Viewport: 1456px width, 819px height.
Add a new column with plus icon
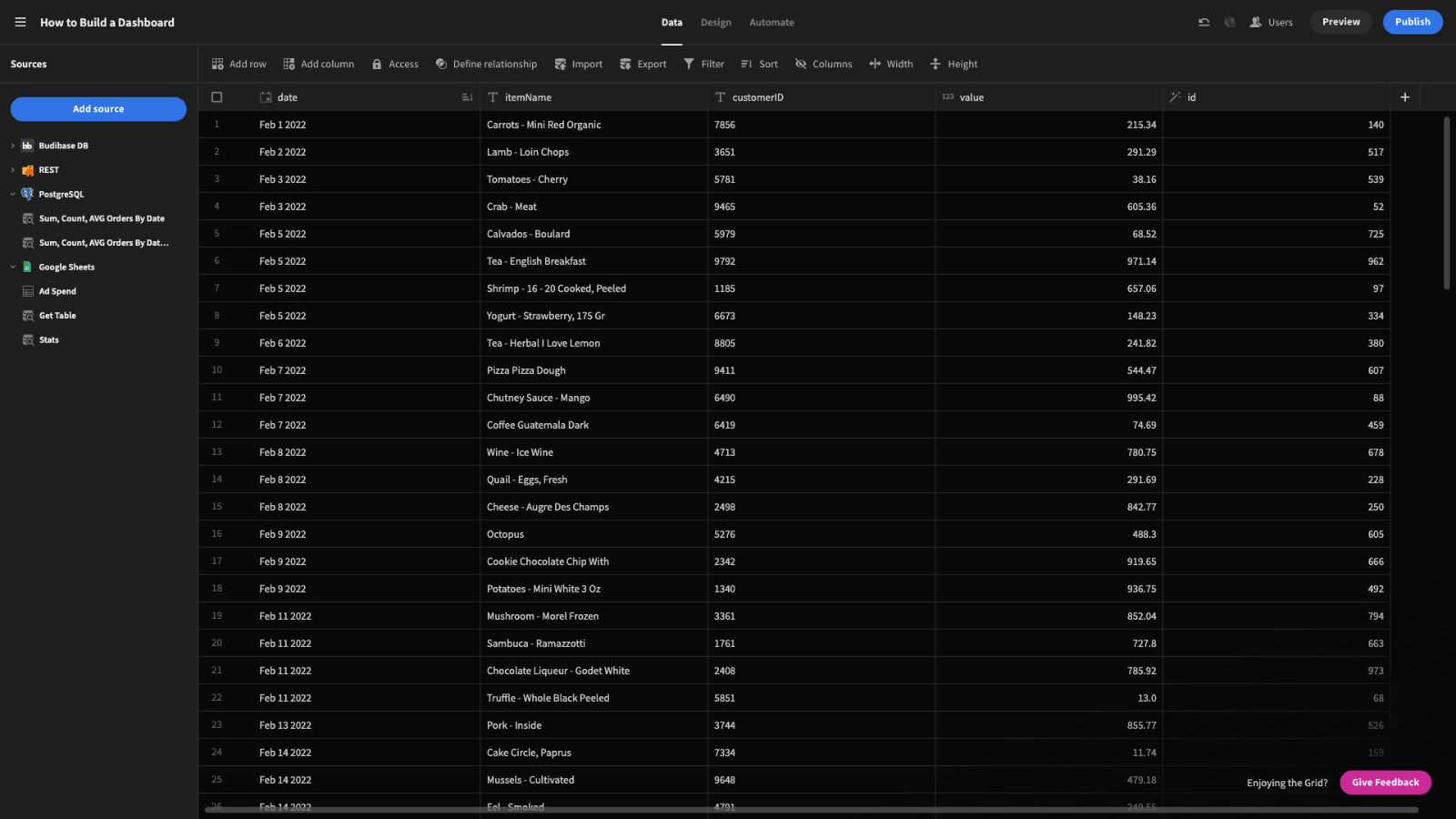pos(1405,97)
